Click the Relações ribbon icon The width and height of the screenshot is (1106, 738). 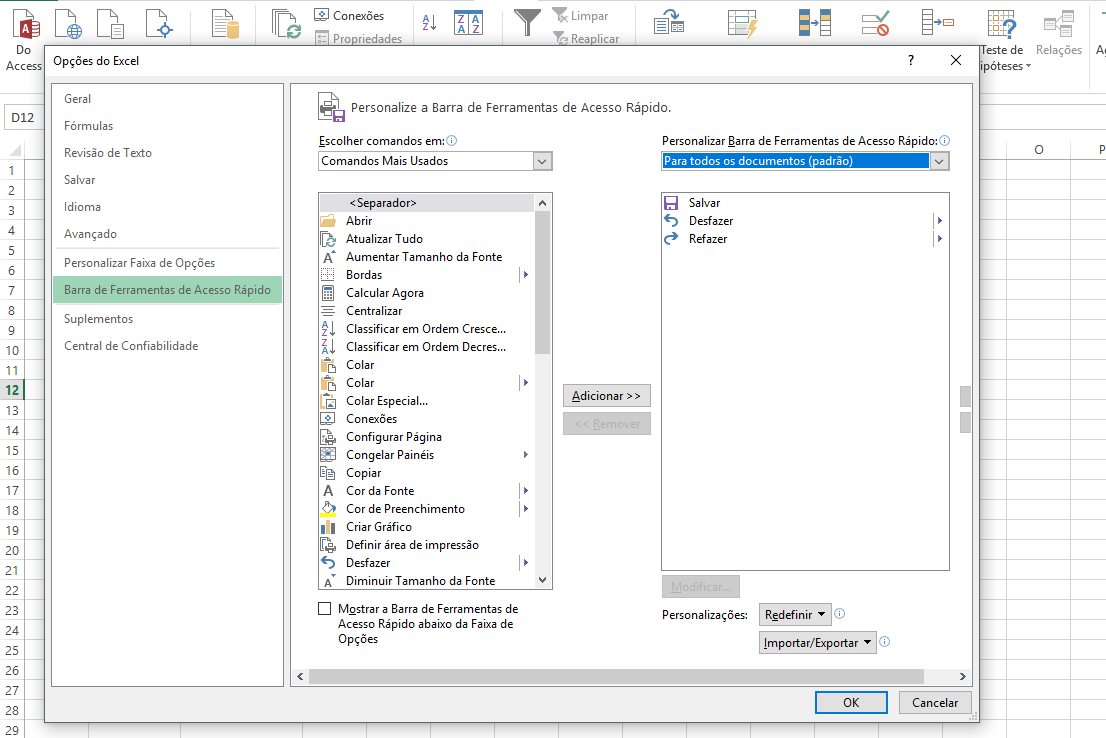[1059, 23]
